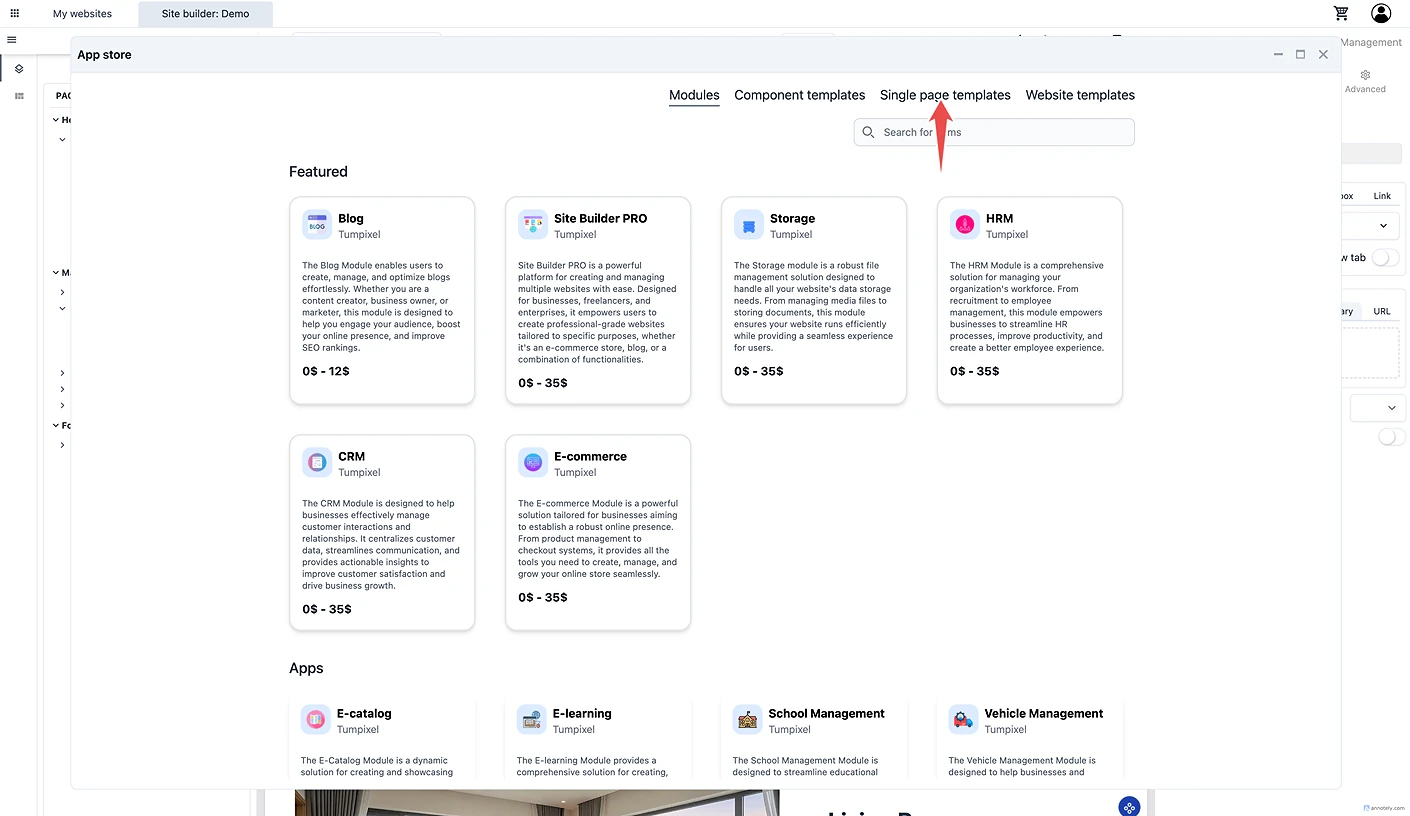Select the layers icon in sidebar

coord(19,69)
